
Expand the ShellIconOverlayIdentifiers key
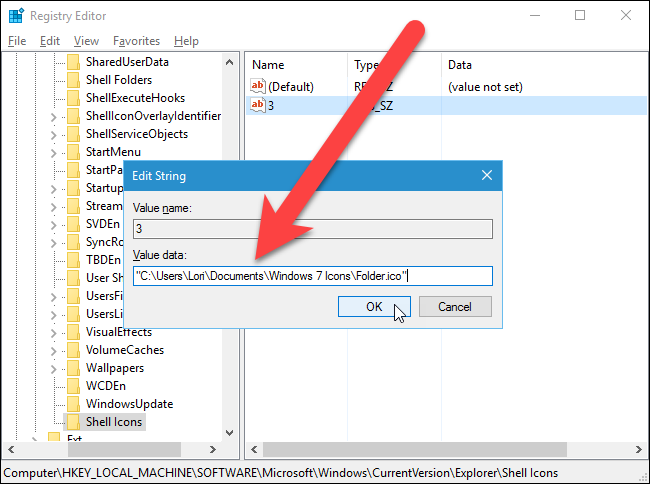coord(53,117)
